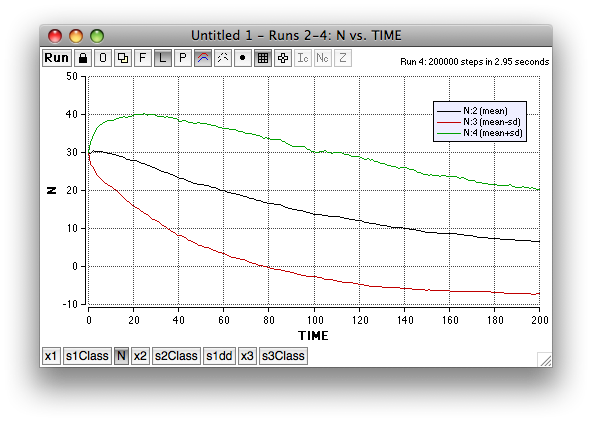Click the green N:4 legend line
592x422 pixels.
click(x=449, y=133)
